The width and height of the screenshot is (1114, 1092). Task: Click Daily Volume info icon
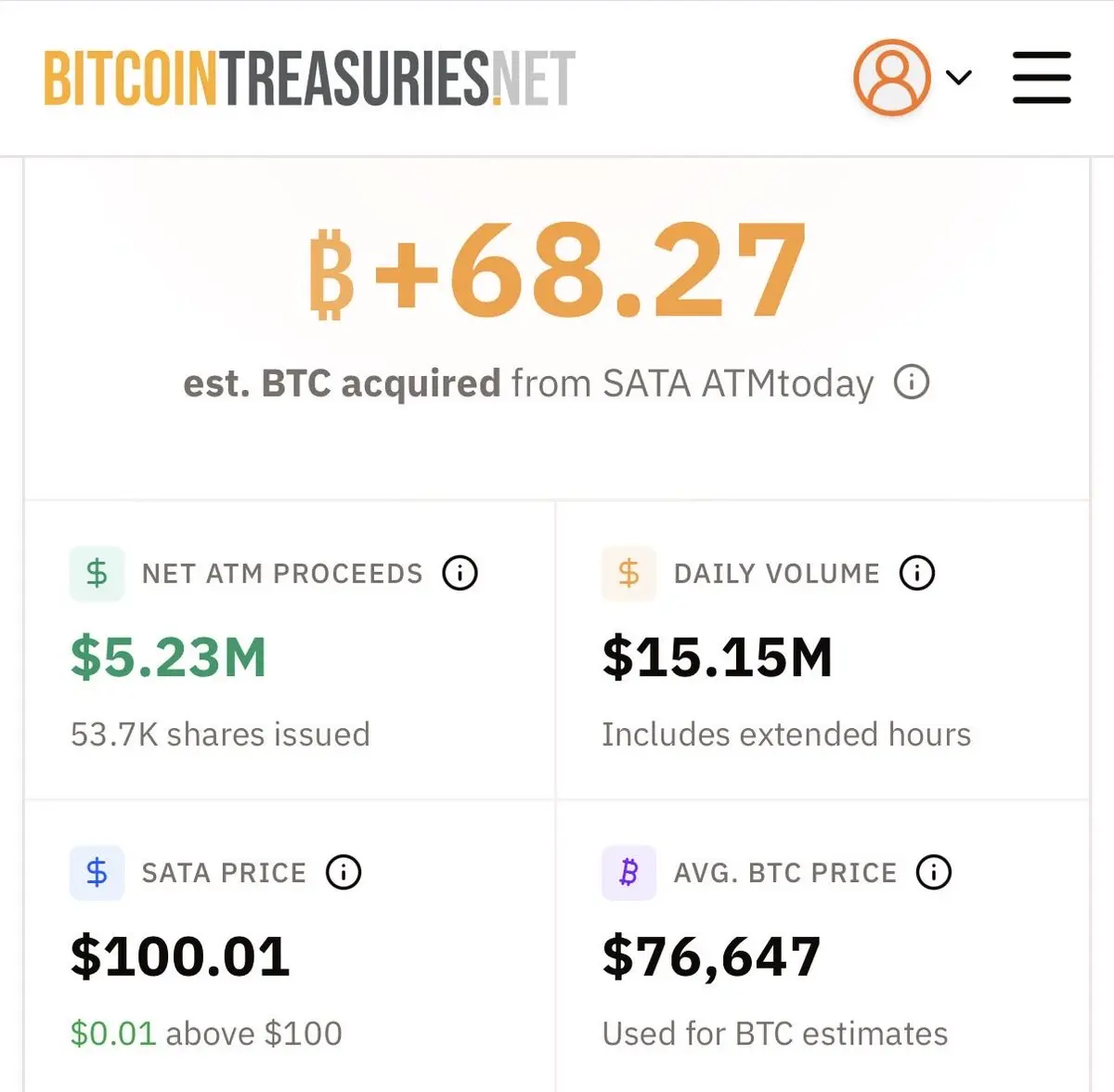click(917, 573)
